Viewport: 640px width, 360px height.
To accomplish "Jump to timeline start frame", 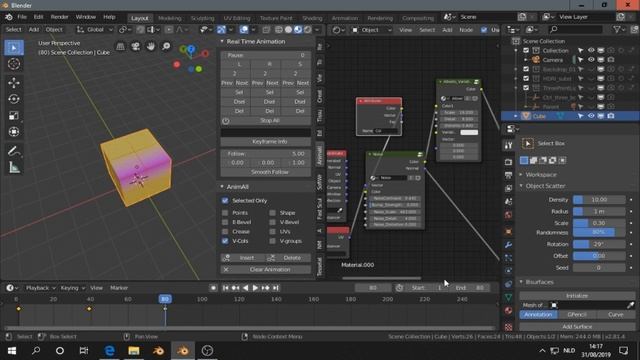I will [226, 288].
